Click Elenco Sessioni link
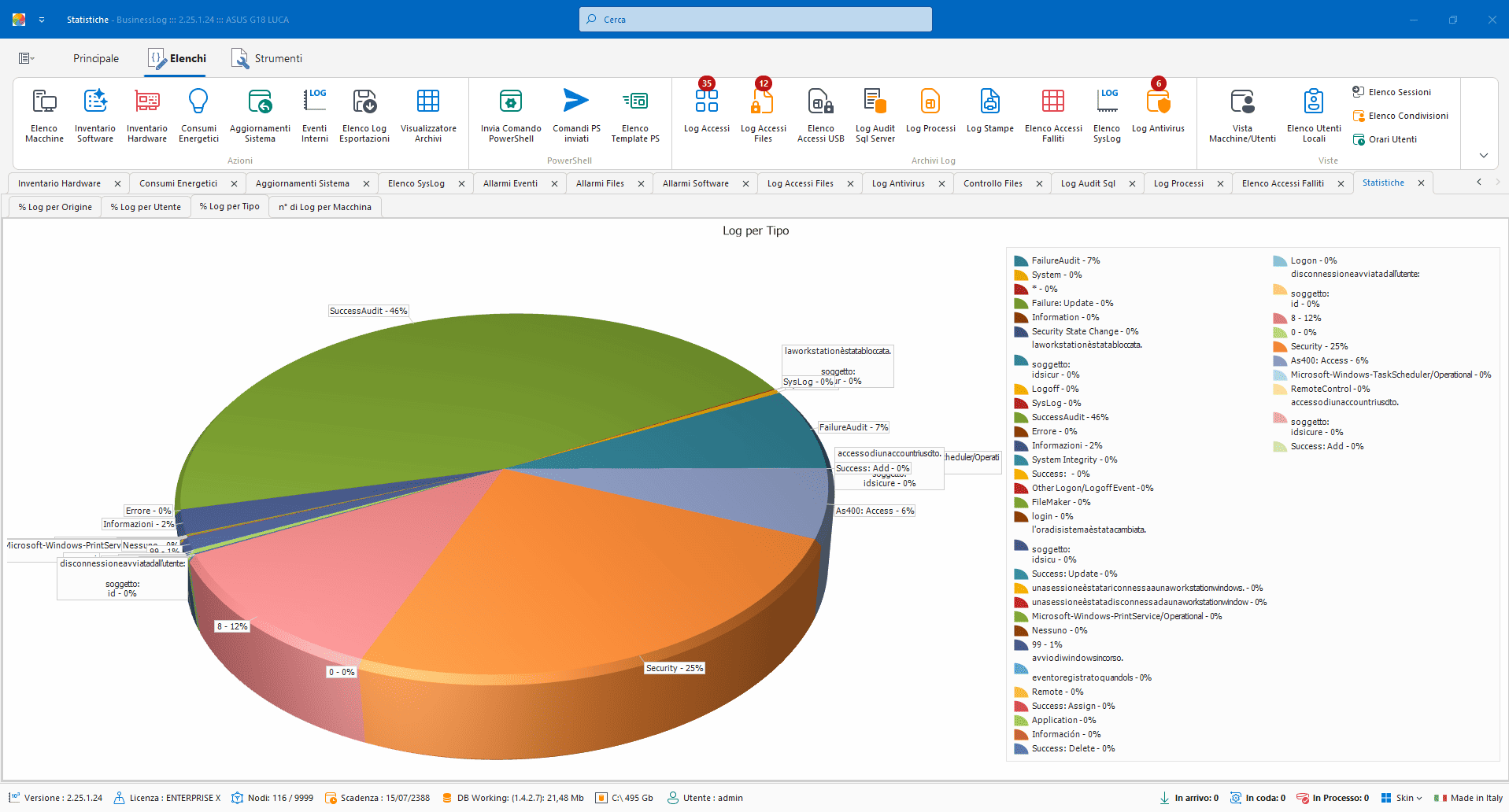Image resolution: width=1509 pixels, height=812 pixels. [x=1399, y=92]
